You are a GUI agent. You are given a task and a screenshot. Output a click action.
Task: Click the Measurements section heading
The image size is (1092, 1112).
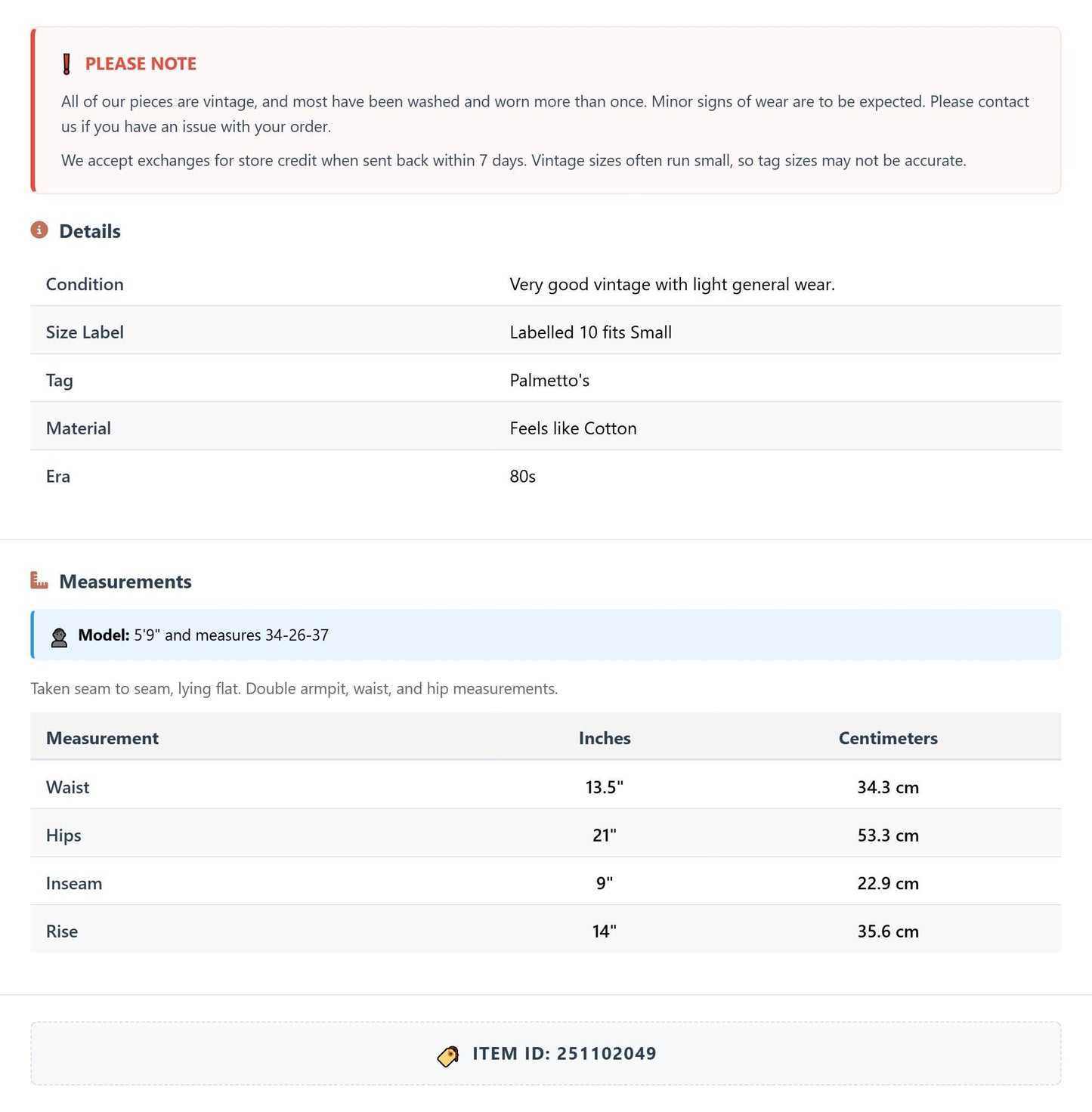pos(125,582)
